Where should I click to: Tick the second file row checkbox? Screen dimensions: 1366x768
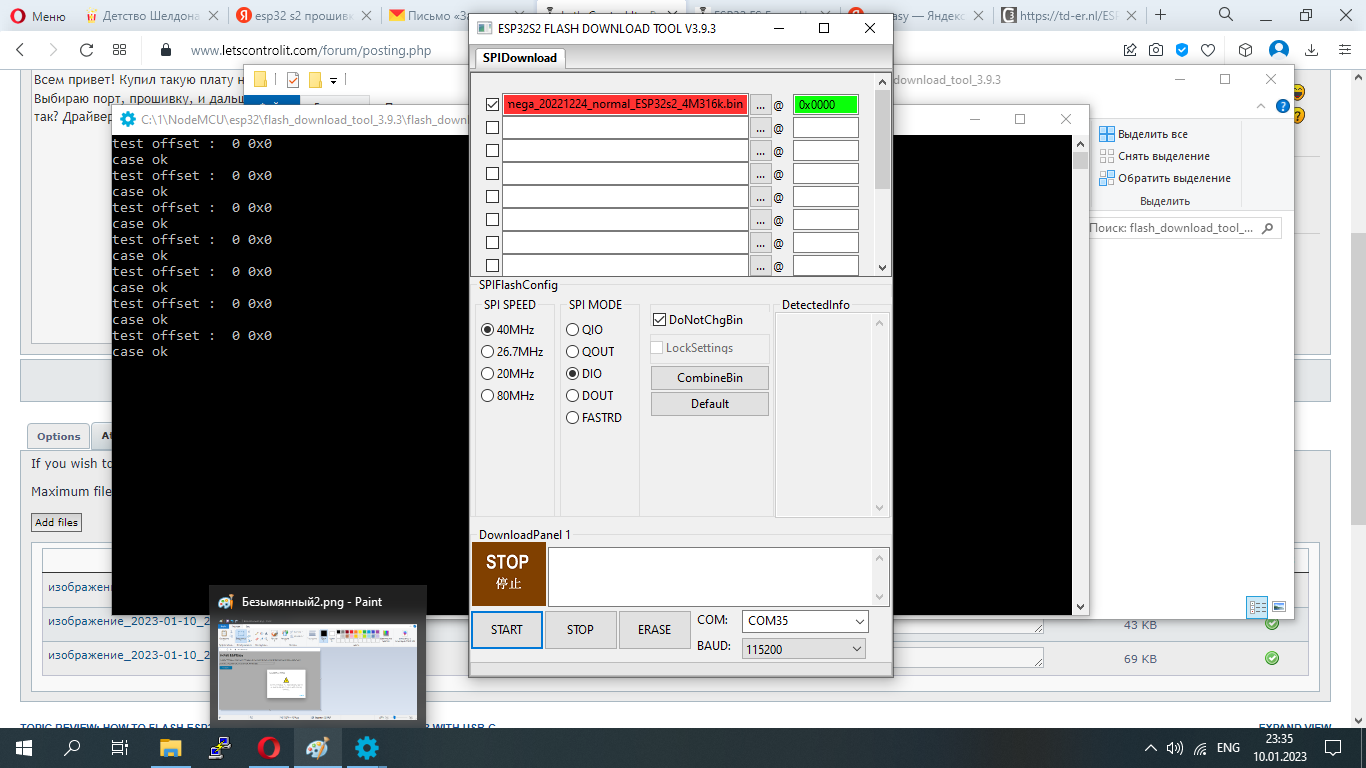coord(492,127)
